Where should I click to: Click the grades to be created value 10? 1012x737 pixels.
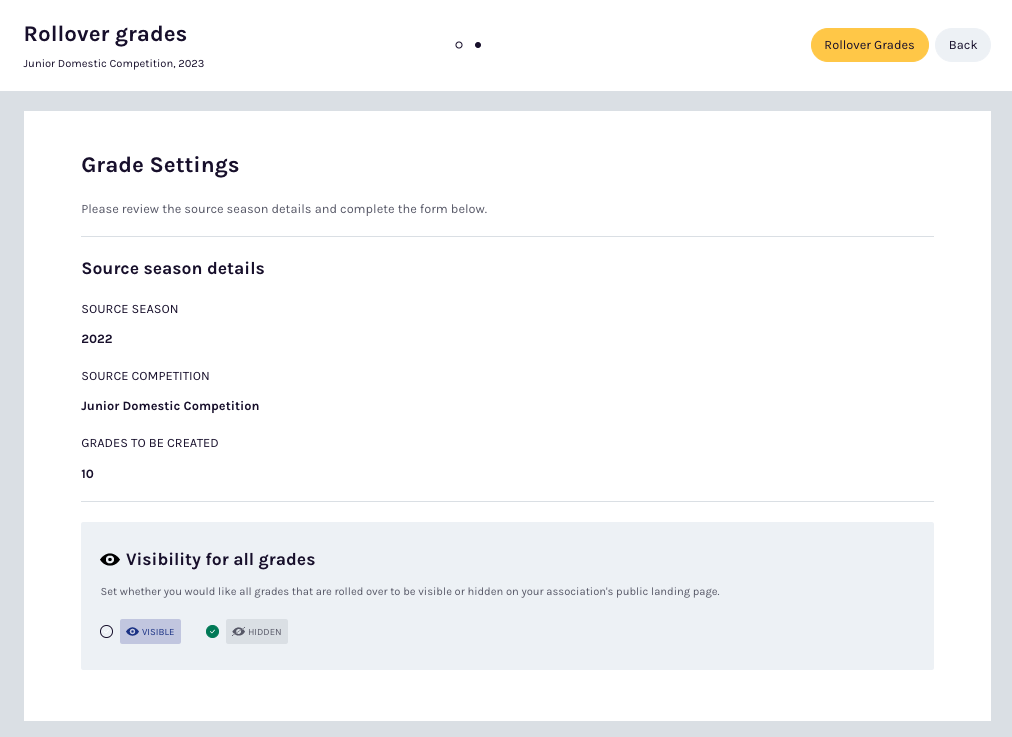pos(88,474)
